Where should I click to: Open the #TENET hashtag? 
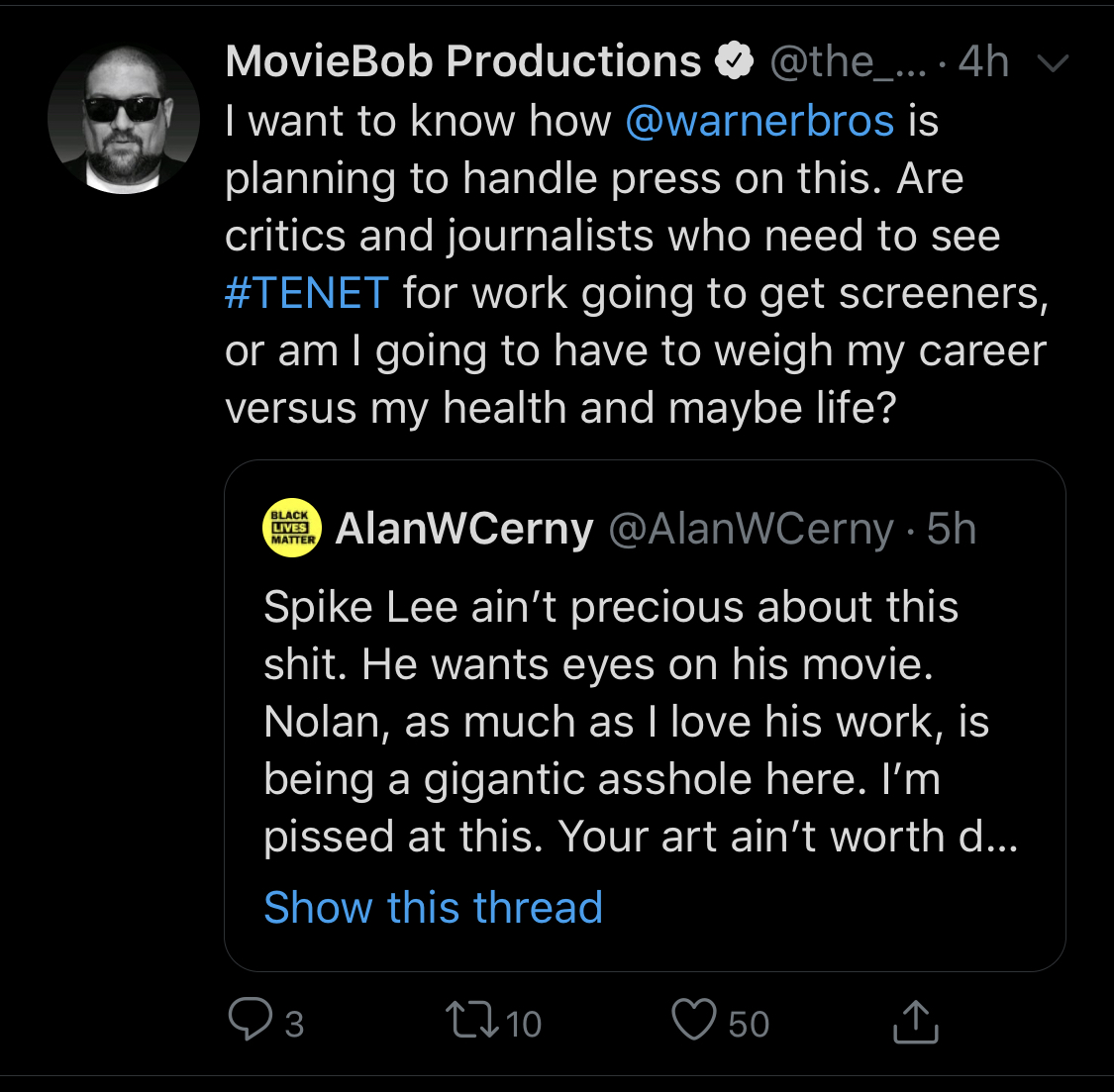[x=307, y=293]
